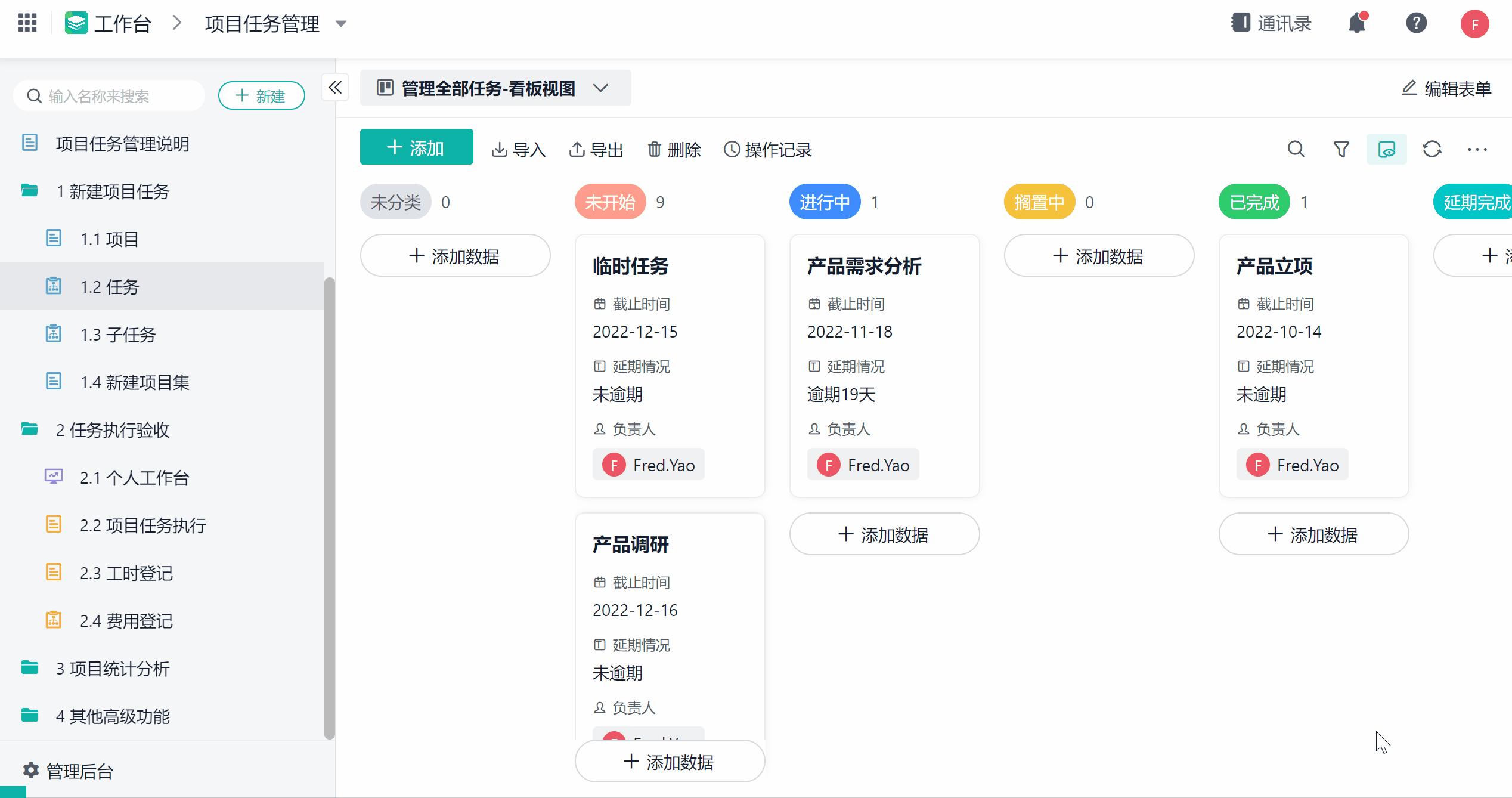This screenshot has width=1512, height=798.
Task: Toggle card field display with the eye icon
Action: 1386,149
